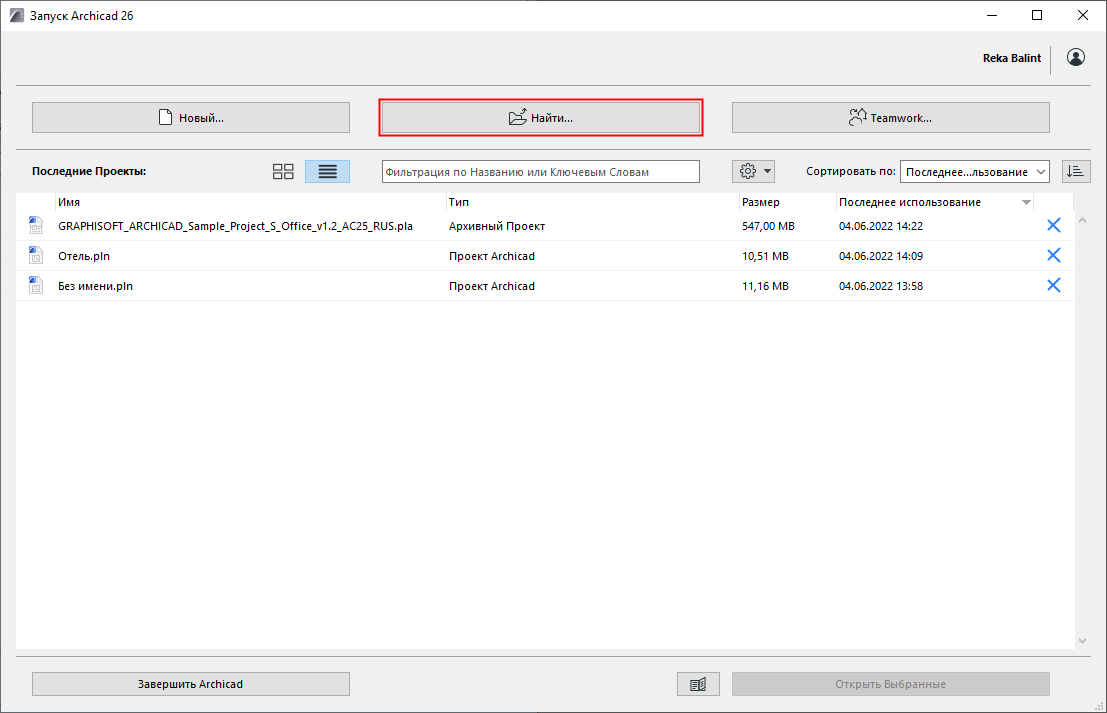Image resolution: width=1107 pixels, height=713 pixels.
Task: Click the project info book icon button
Action: (x=698, y=684)
